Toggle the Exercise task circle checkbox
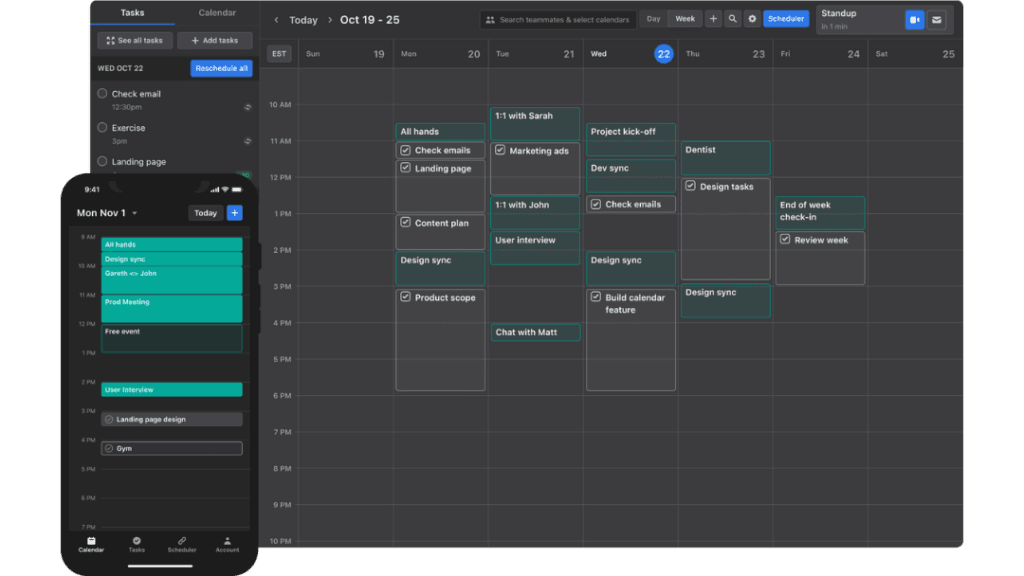The image size is (1024, 576). [102, 127]
